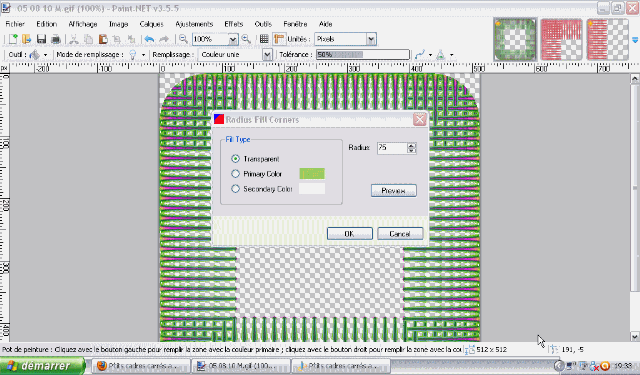
Task: Click the Preview button
Action: tap(394, 191)
